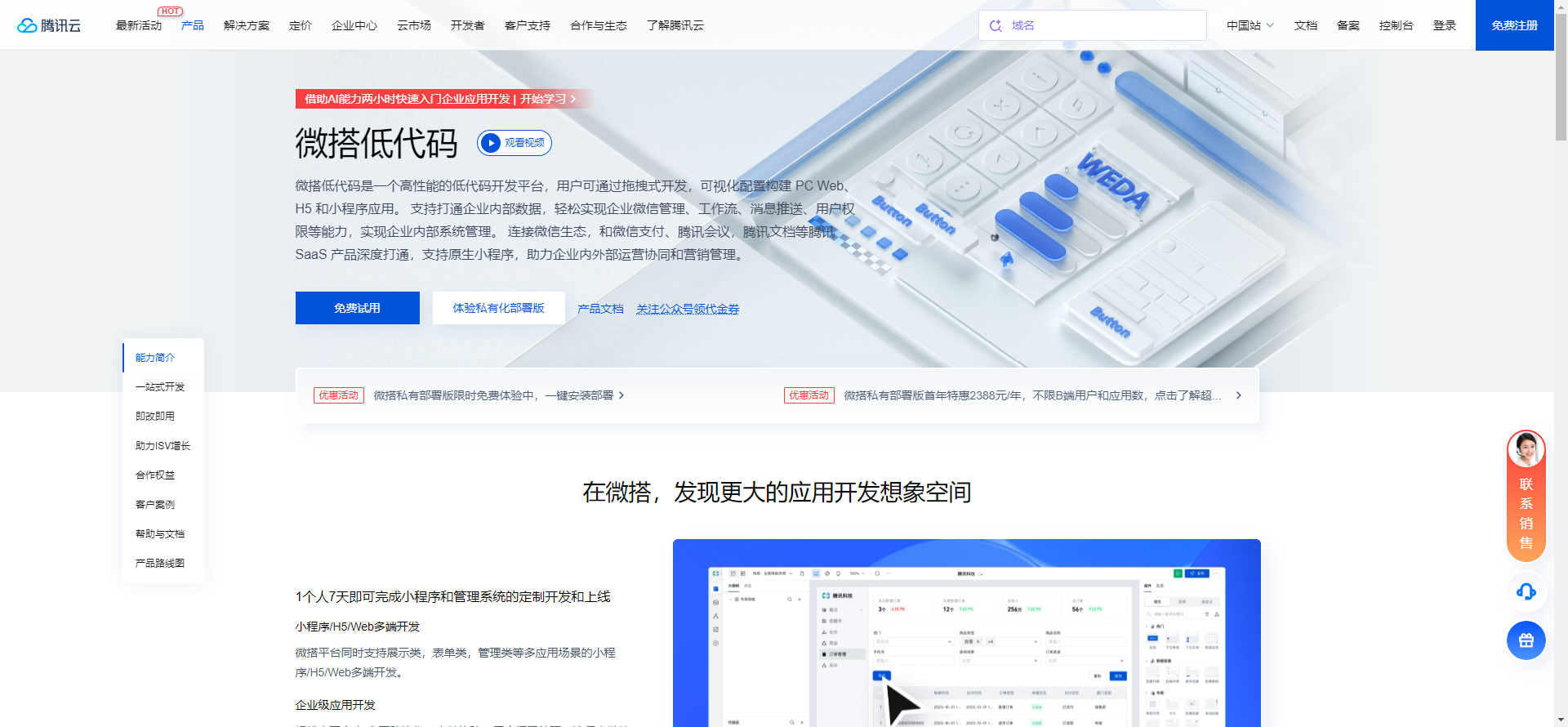The image size is (1568, 727).
Task: Focus the 域名 search field
Action: pos(1093,25)
